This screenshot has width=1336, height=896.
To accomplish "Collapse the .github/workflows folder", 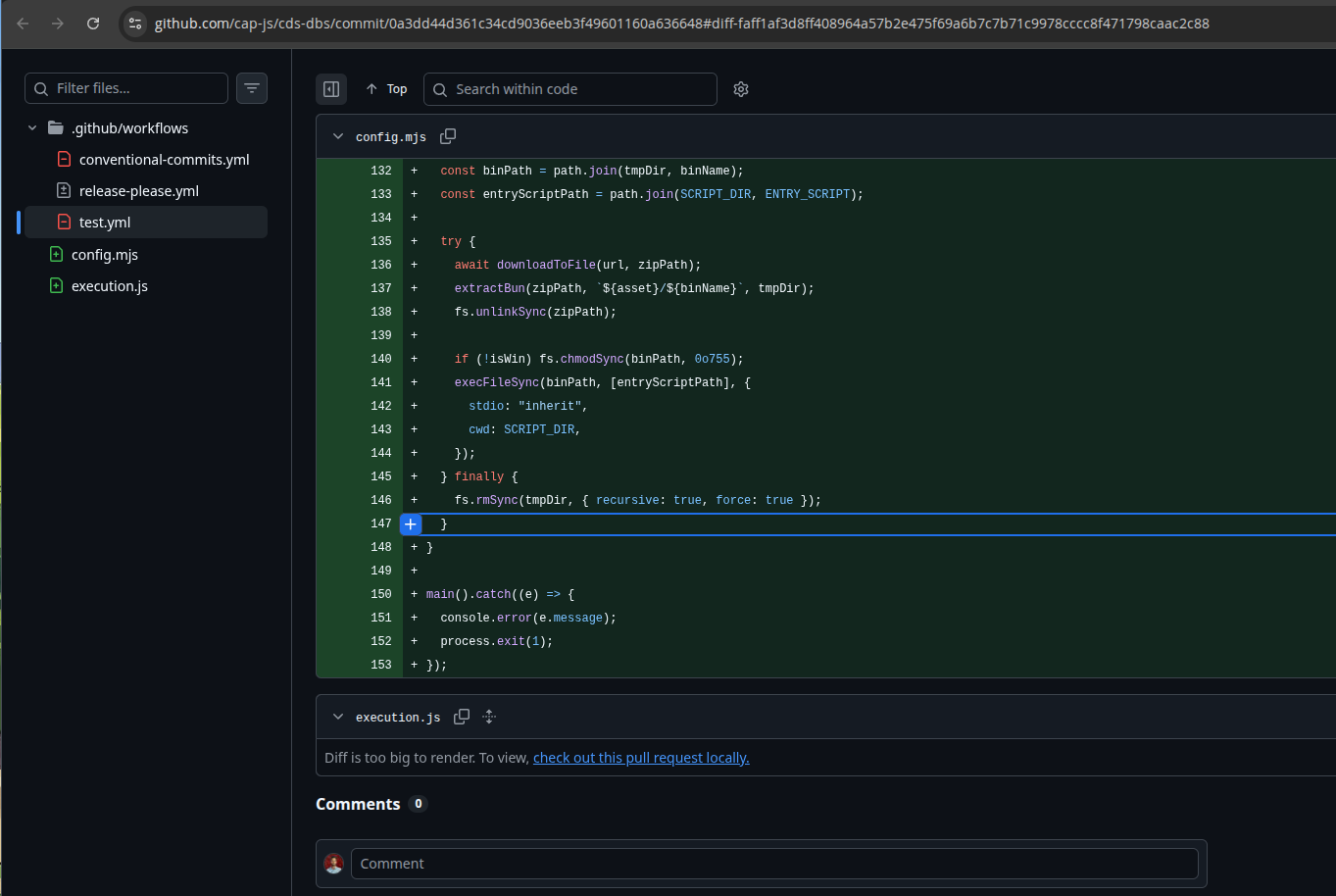I will pyautogui.click(x=32, y=127).
